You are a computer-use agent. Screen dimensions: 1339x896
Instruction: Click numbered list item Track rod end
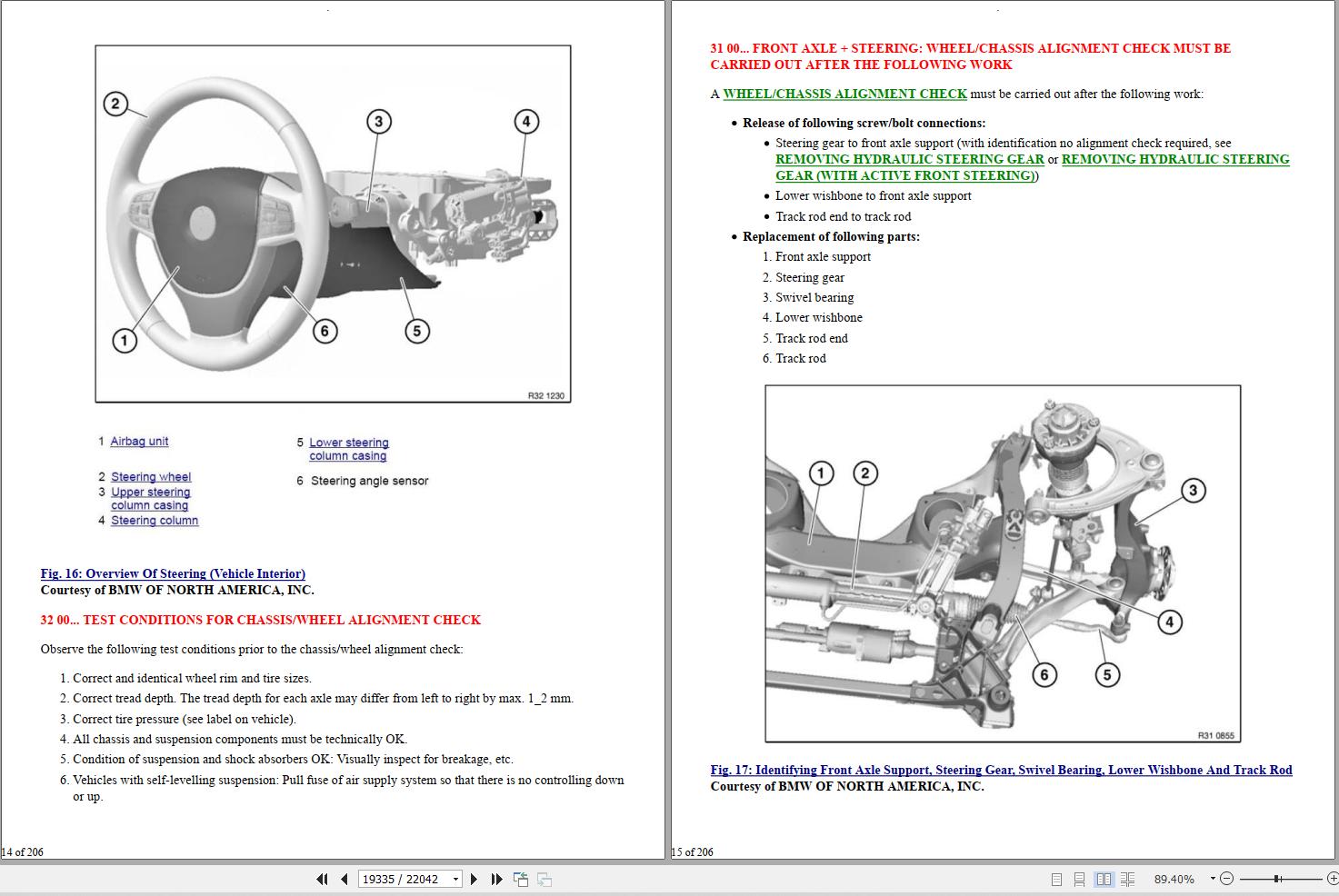pos(812,338)
